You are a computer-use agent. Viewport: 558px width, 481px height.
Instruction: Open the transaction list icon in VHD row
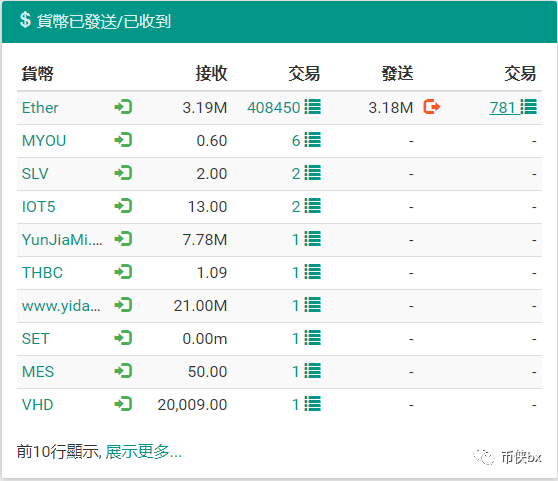tap(313, 404)
